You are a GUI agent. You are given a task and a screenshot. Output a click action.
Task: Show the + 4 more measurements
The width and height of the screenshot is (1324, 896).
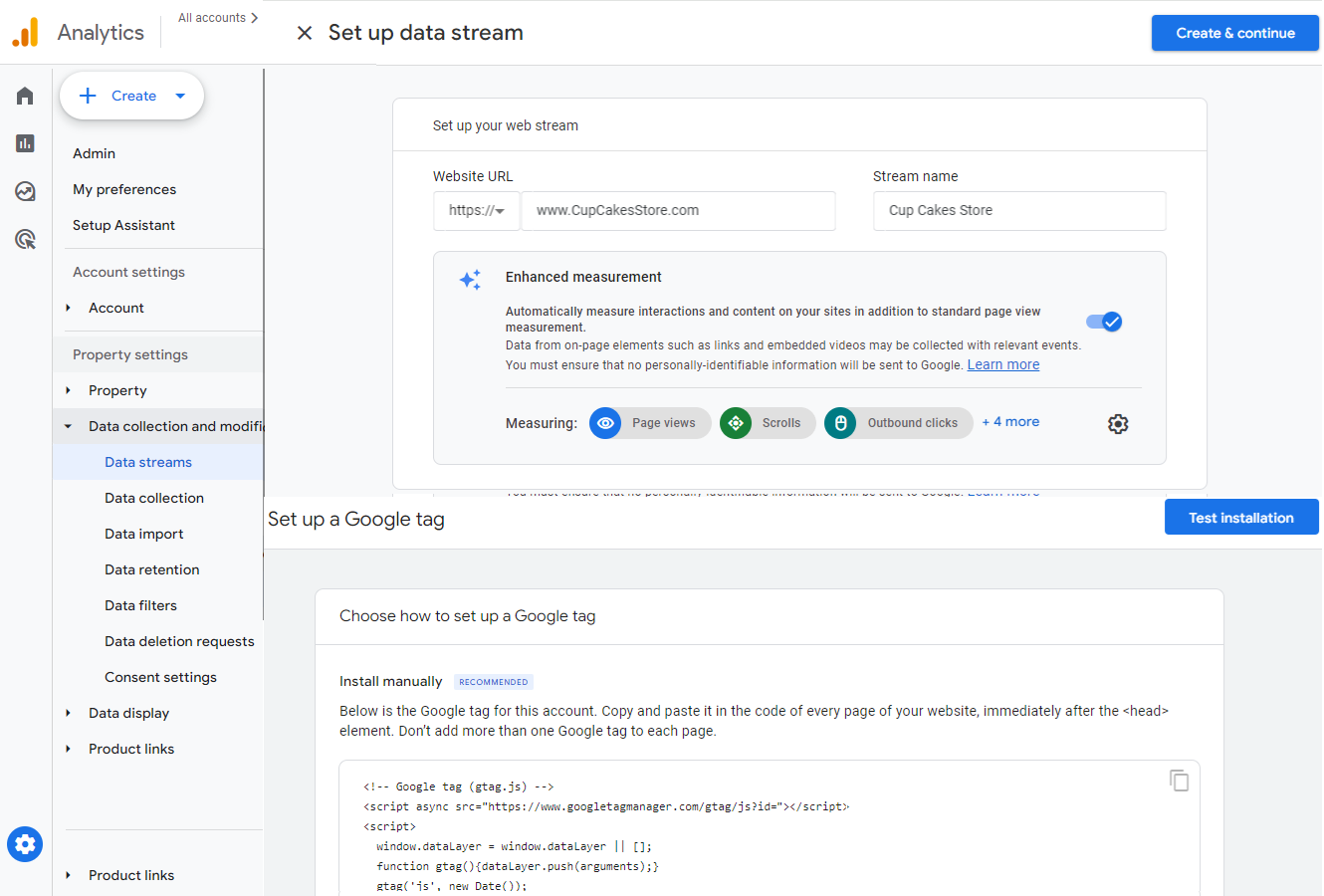pyautogui.click(x=1010, y=421)
